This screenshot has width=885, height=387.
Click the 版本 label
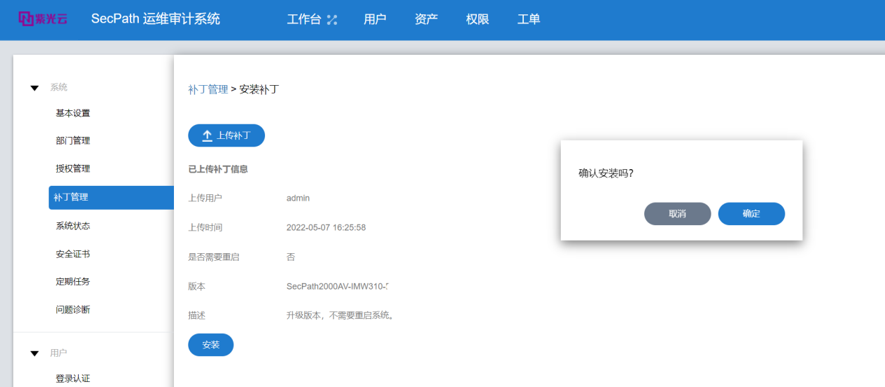coord(196,287)
